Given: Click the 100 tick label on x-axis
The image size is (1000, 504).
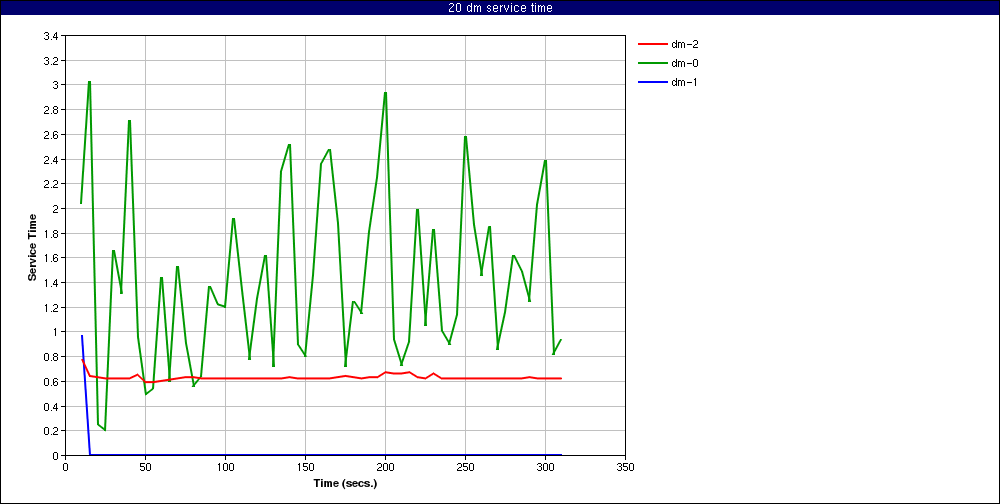Looking at the screenshot, I should (225, 467).
